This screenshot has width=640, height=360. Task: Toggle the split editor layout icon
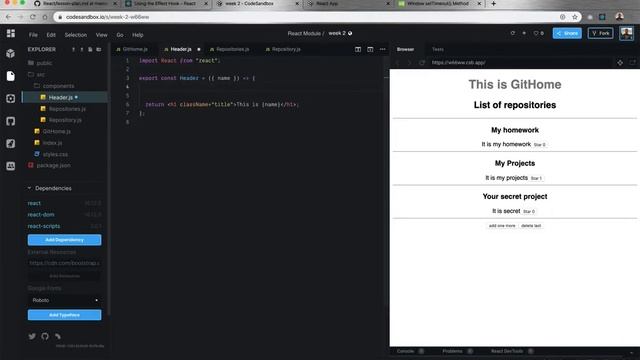(358, 49)
